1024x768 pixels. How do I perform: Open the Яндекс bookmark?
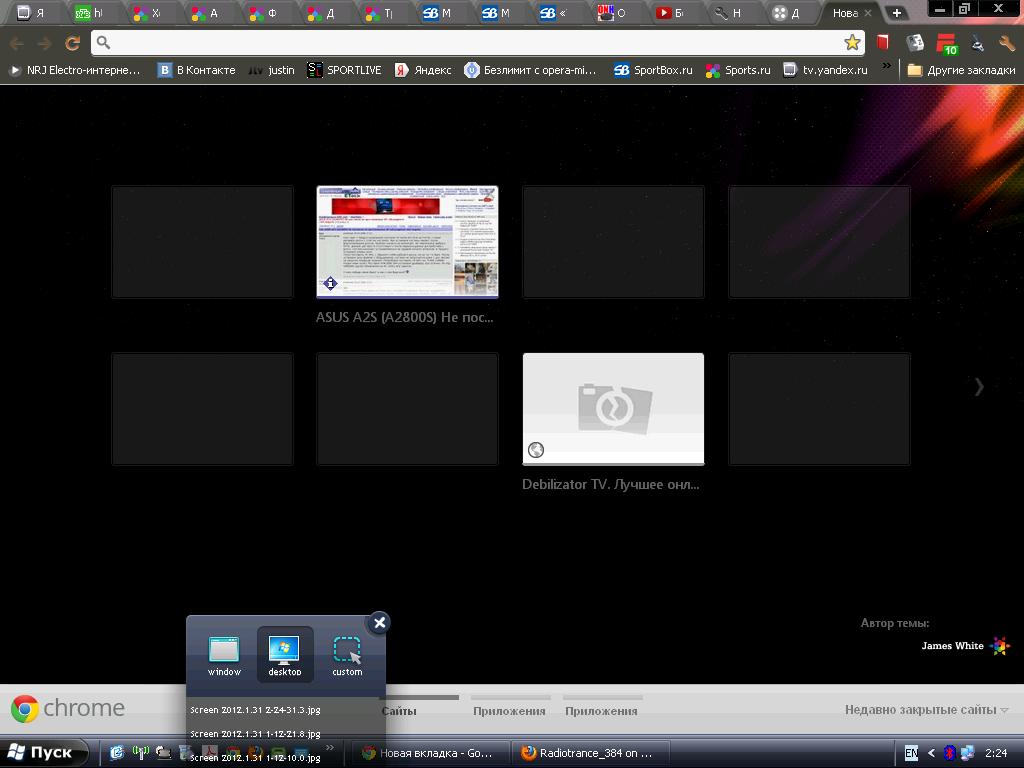[x=423, y=70]
